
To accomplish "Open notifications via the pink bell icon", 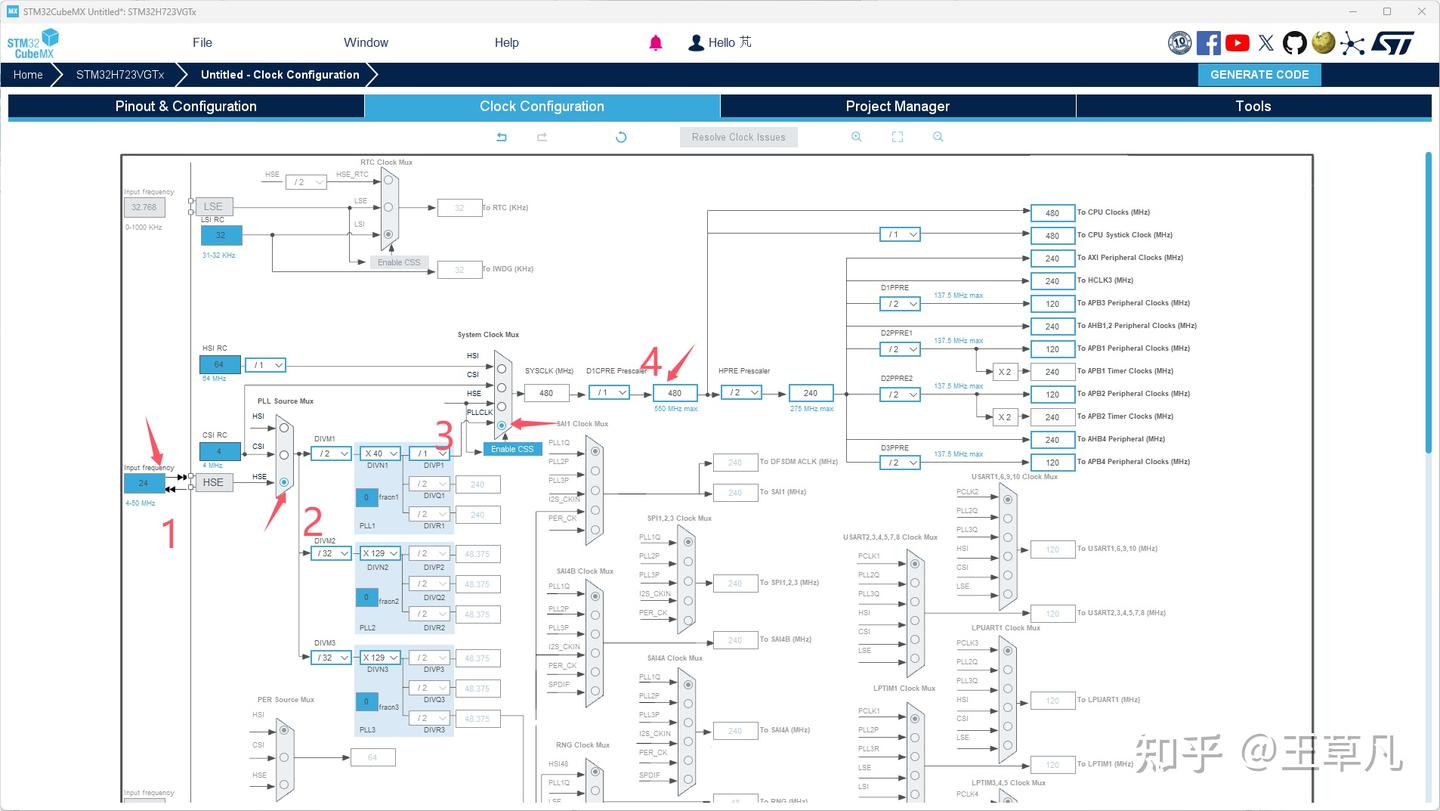I will click(x=656, y=43).
